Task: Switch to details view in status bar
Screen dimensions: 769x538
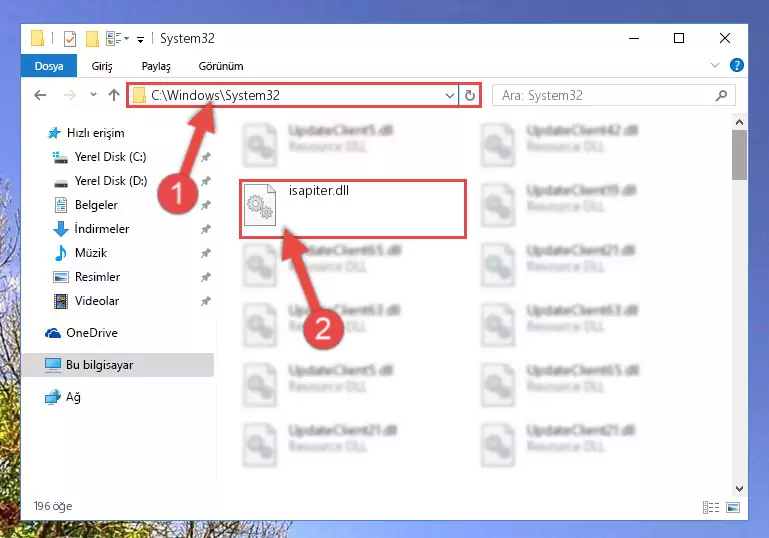Action: pyautogui.click(x=711, y=507)
